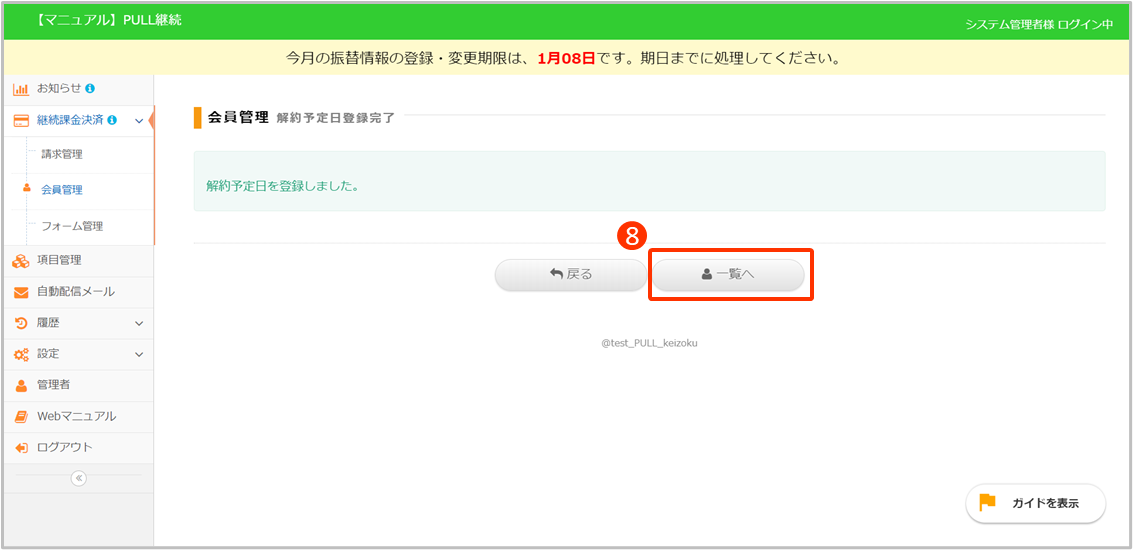The image size is (1133, 550).
Task: Go to member list via 一覧へ
Action: coord(728,274)
